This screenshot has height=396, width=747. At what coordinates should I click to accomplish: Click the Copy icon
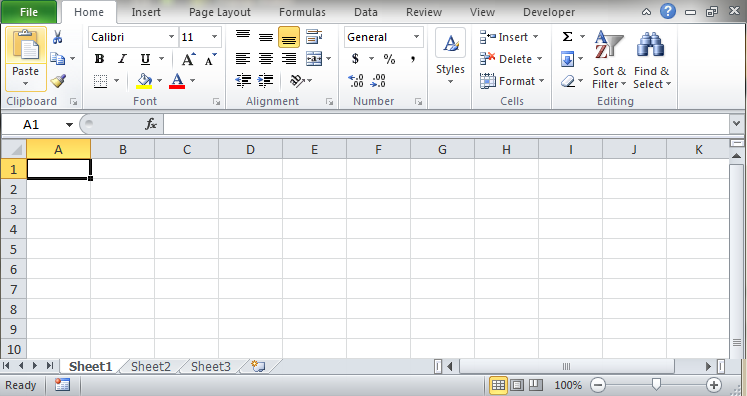(x=58, y=59)
